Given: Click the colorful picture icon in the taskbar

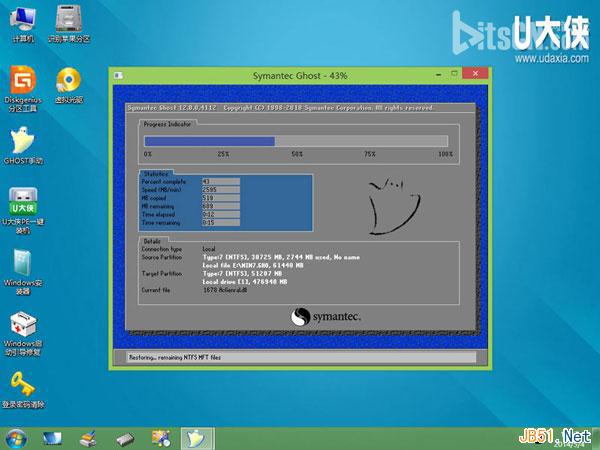Looking at the screenshot, I should pos(161,439).
